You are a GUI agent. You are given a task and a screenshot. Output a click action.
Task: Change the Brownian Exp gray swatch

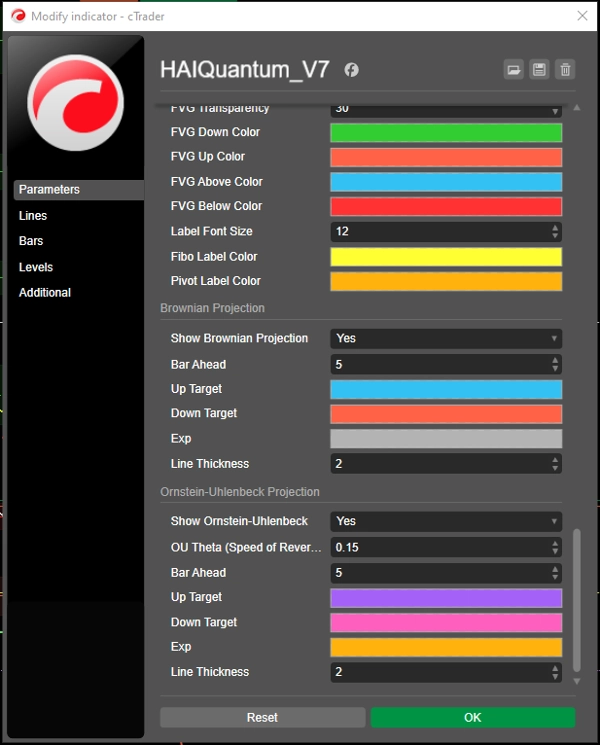(x=446, y=439)
